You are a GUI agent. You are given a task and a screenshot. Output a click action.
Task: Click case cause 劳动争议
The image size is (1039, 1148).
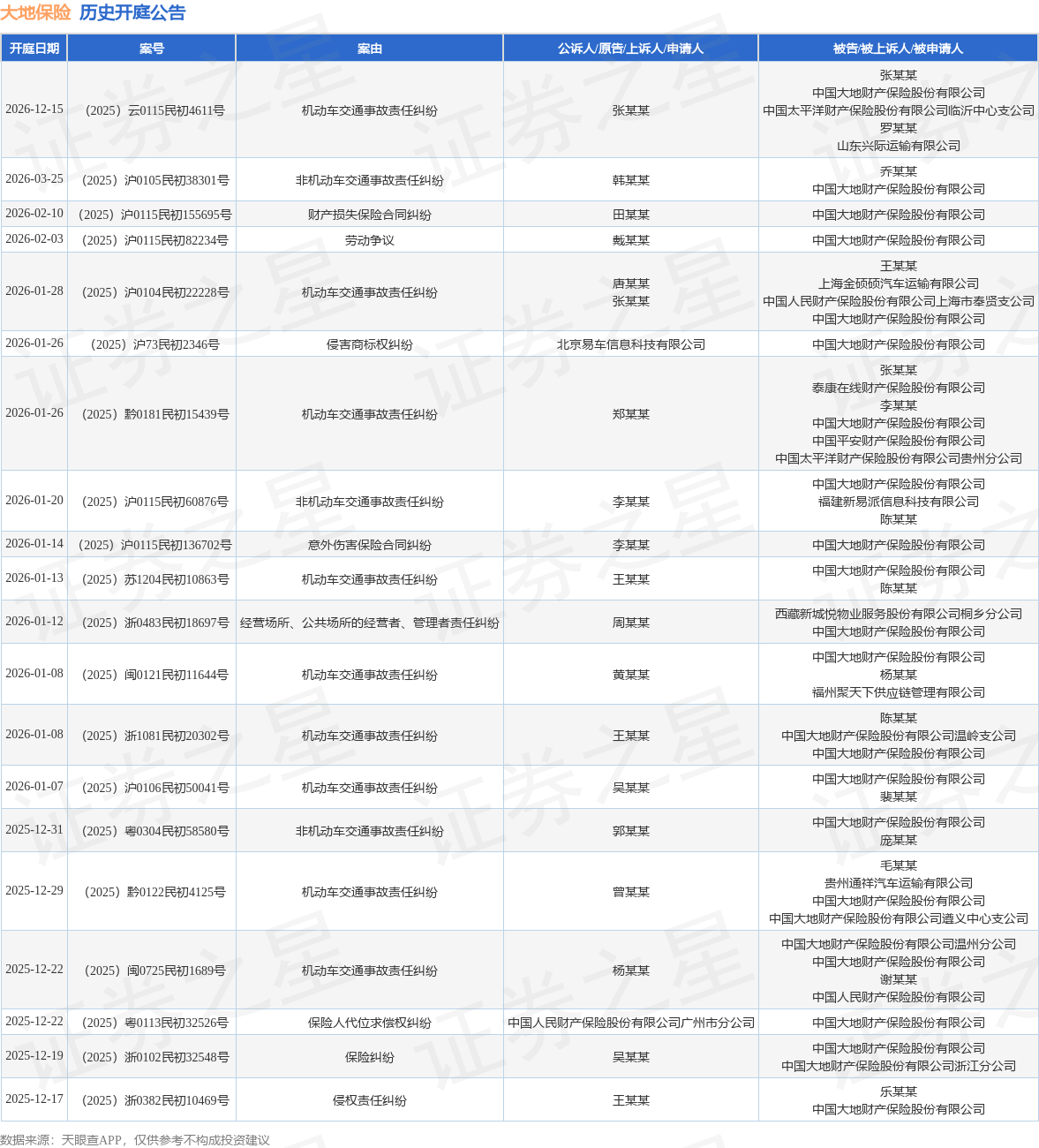(370, 240)
